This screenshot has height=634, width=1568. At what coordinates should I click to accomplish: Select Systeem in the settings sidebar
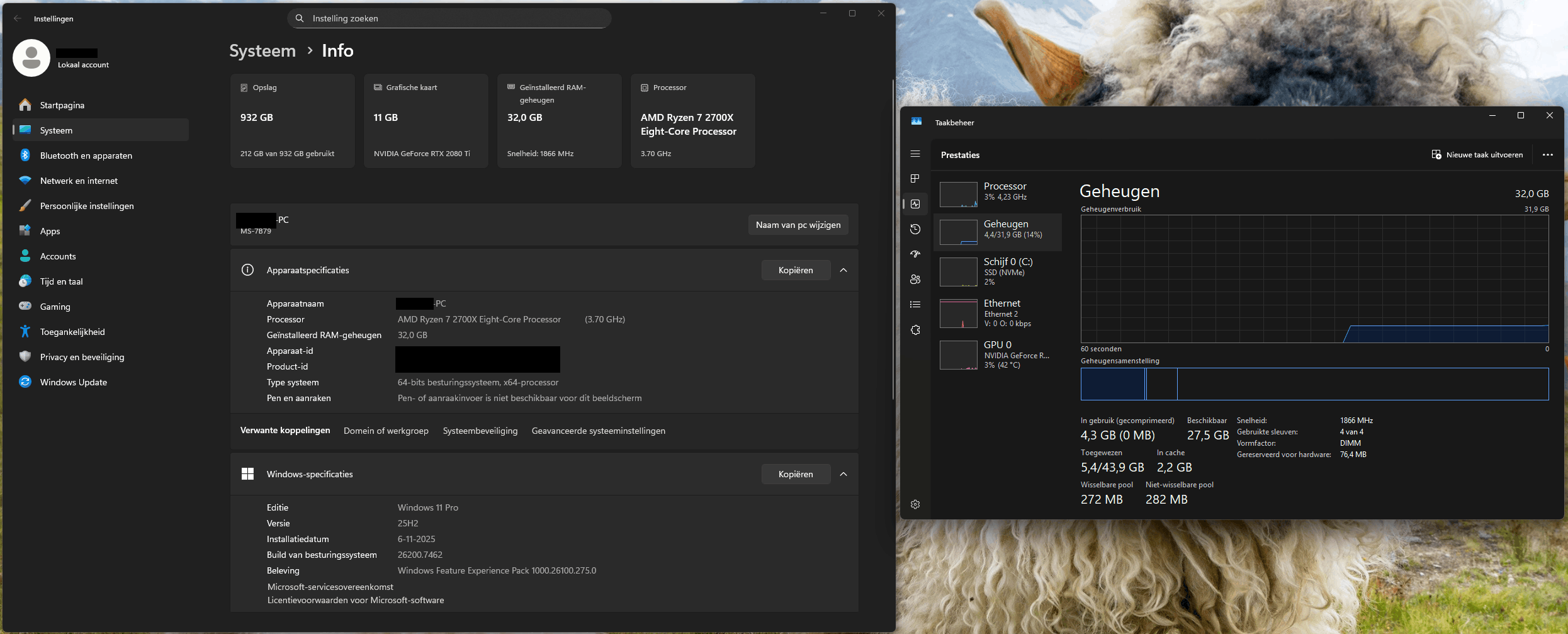(x=101, y=130)
